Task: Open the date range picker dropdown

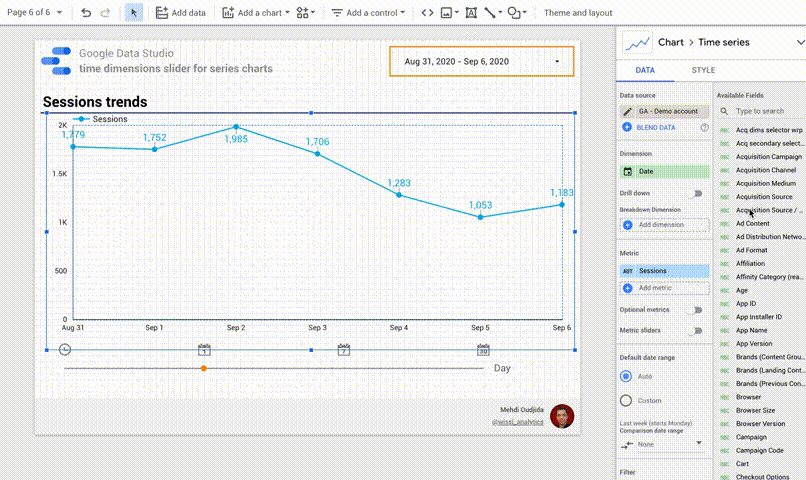Action: pyautogui.click(x=557, y=62)
